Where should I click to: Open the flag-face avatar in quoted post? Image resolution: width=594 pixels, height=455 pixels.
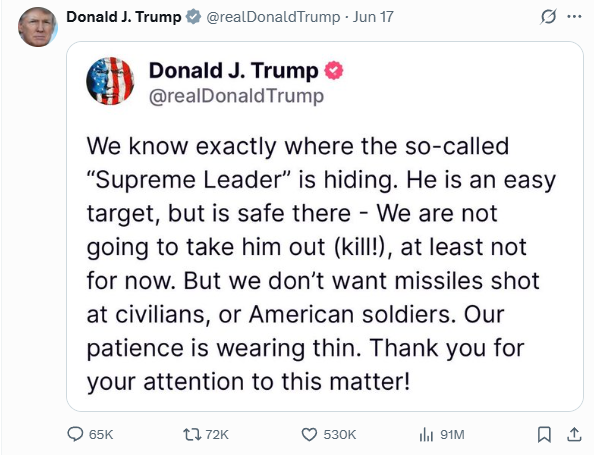[x=110, y=81]
